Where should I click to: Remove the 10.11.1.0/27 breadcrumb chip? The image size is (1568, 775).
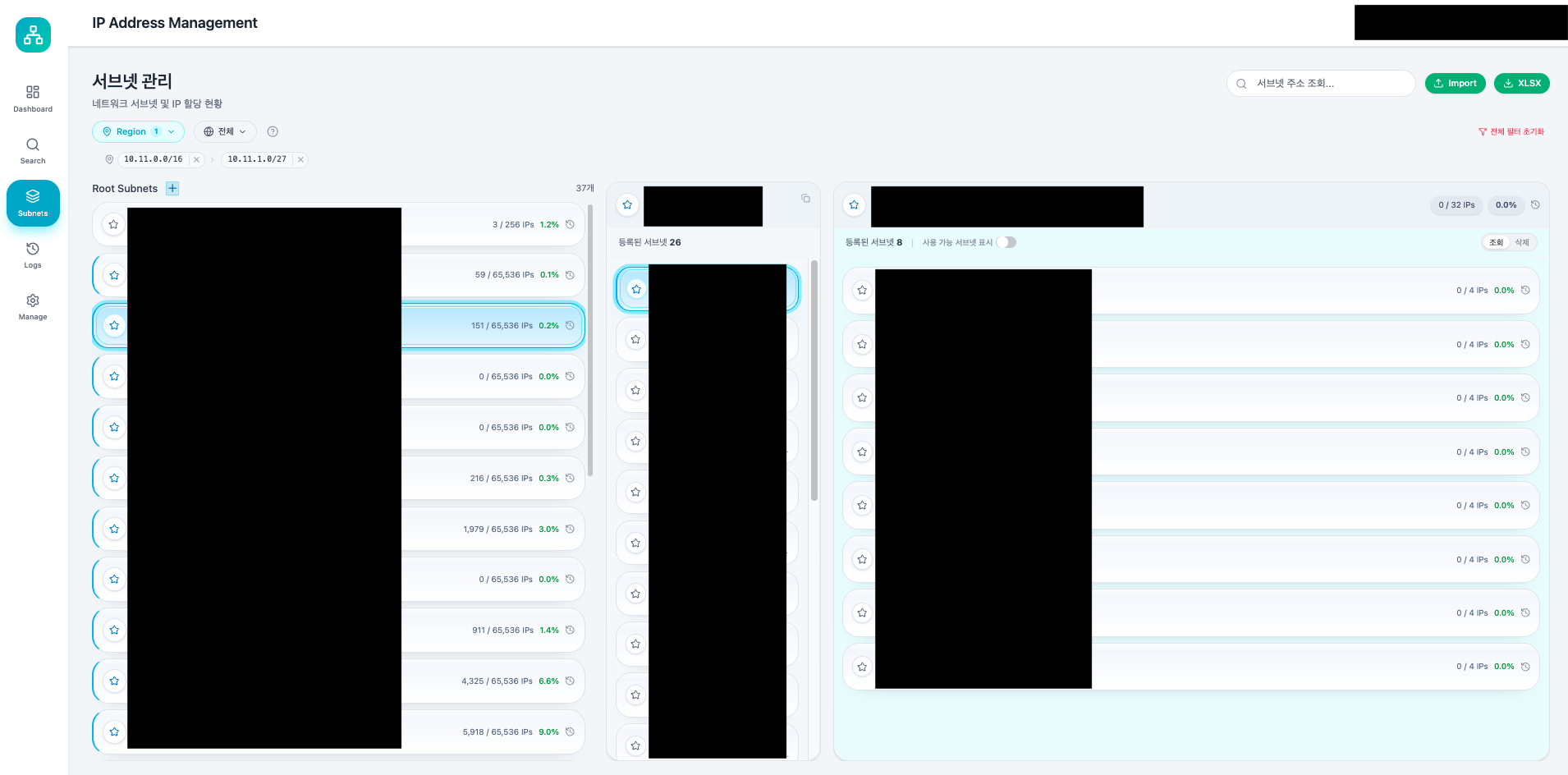(300, 160)
